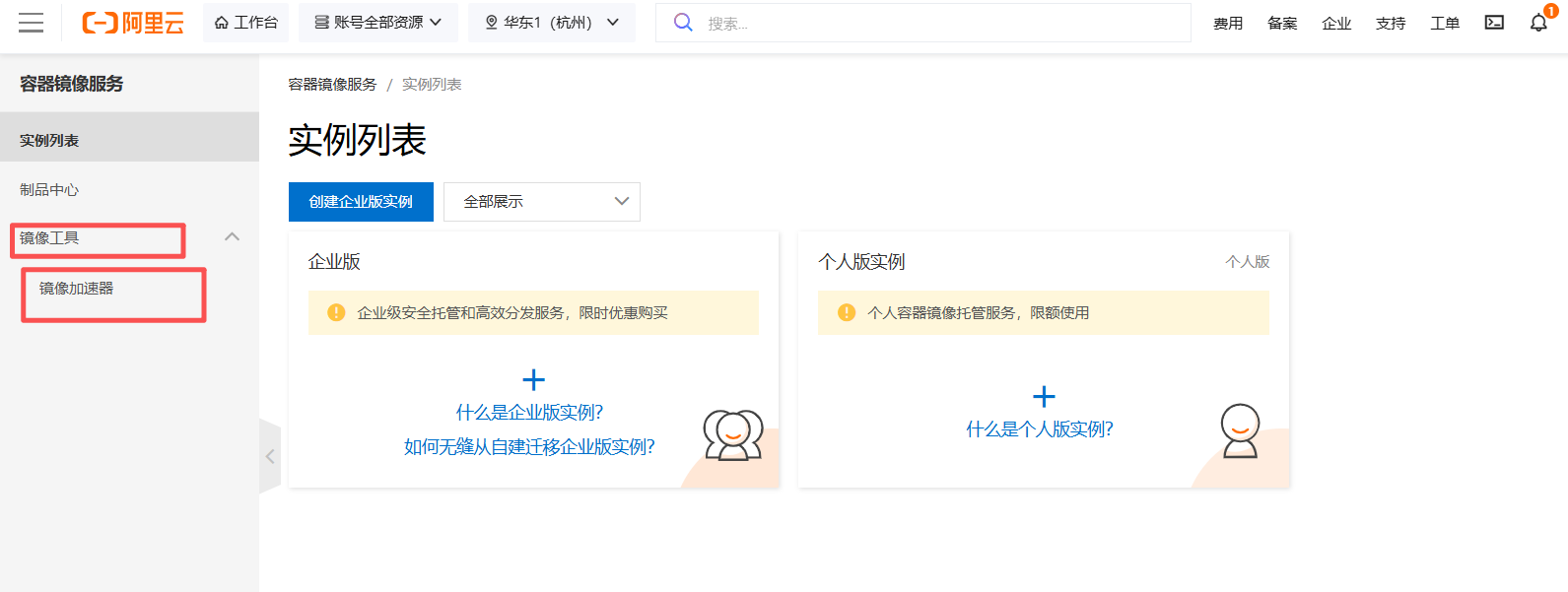The height and width of the screenshot is (592, 1568).
Task: Open the 什么是企业版实例? link
Action: (529, 413)
